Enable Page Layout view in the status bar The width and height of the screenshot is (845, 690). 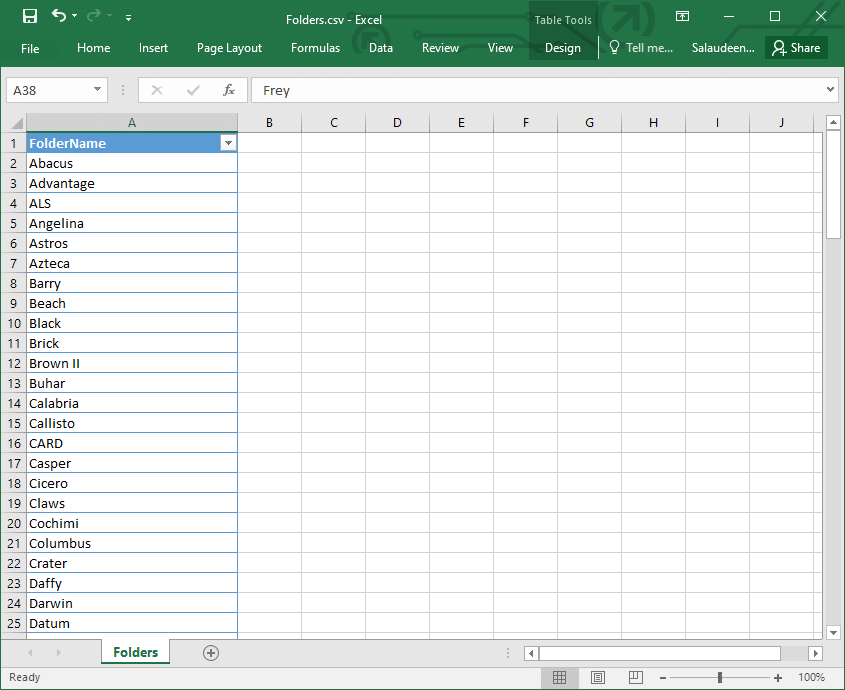tap(598, 677)
